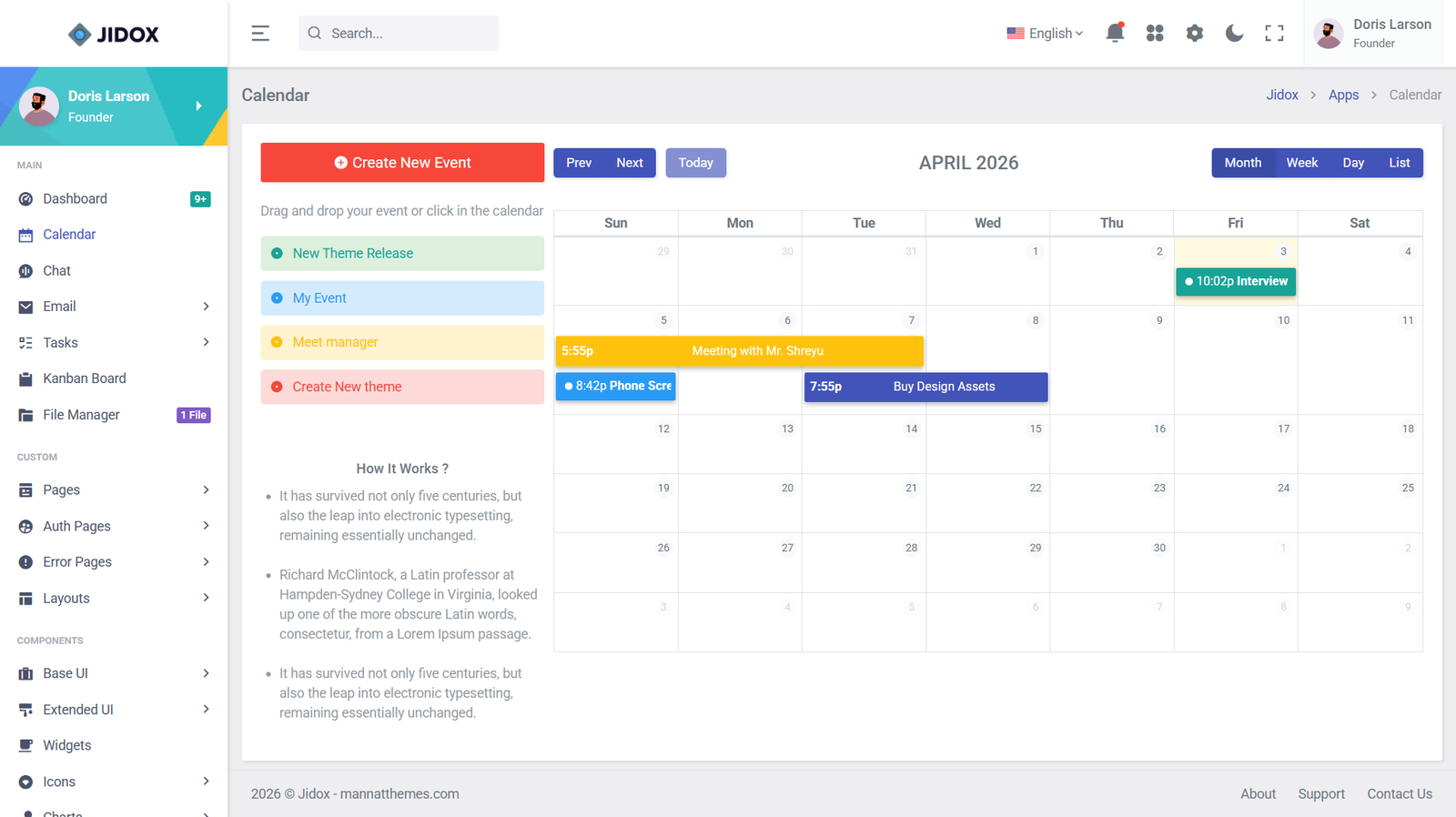This screenshot has height=817, width=1456.
Task: Click the Kanban Board sidebar icon
Action: (25, 379)
